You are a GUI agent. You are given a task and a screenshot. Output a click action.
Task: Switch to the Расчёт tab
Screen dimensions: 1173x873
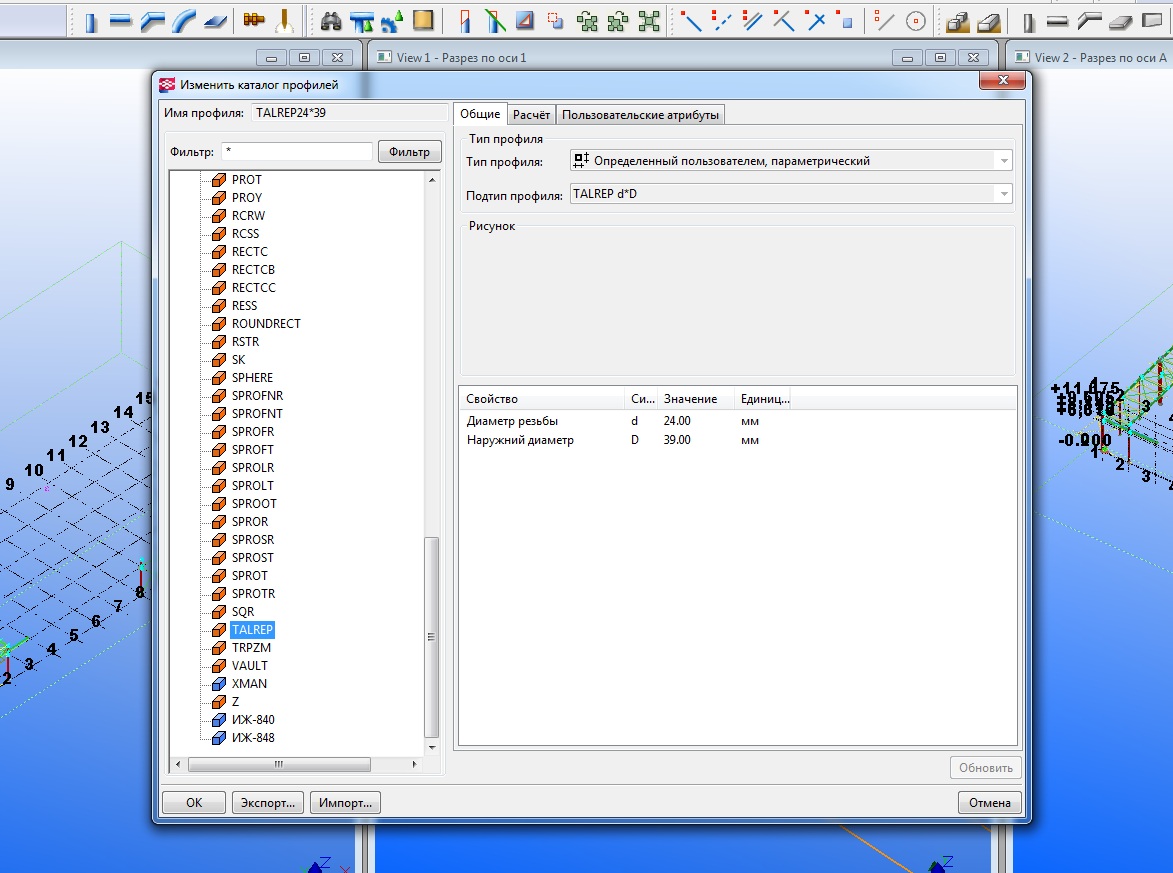click(531, 115)
